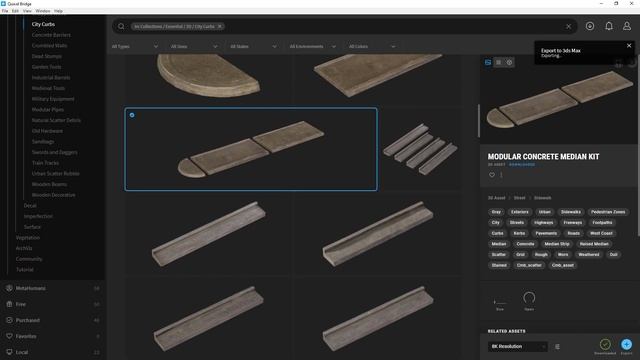The image size is (640, 360).
Task: Select the City Curbs collection
Action: tap(43, 24)
